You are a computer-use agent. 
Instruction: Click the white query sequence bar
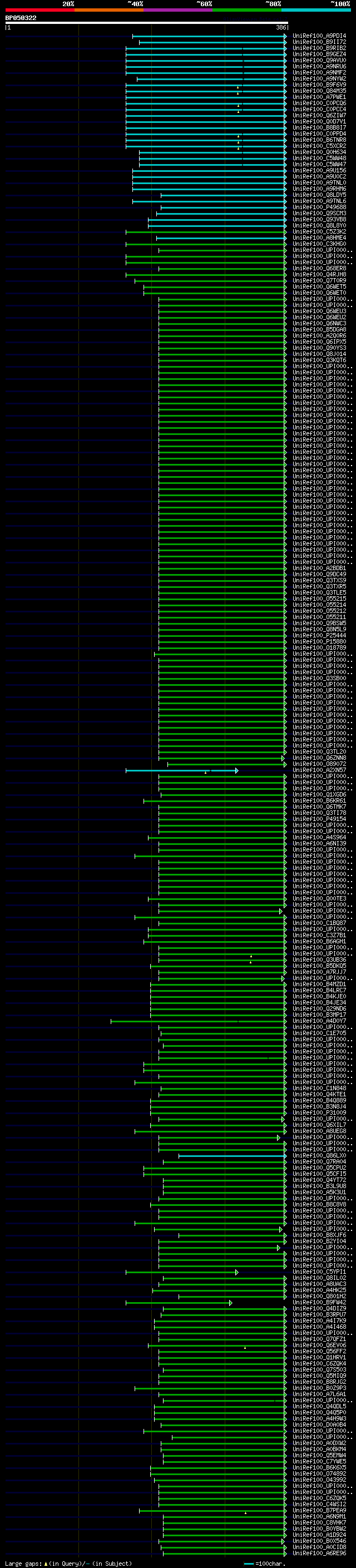[147, 22]
